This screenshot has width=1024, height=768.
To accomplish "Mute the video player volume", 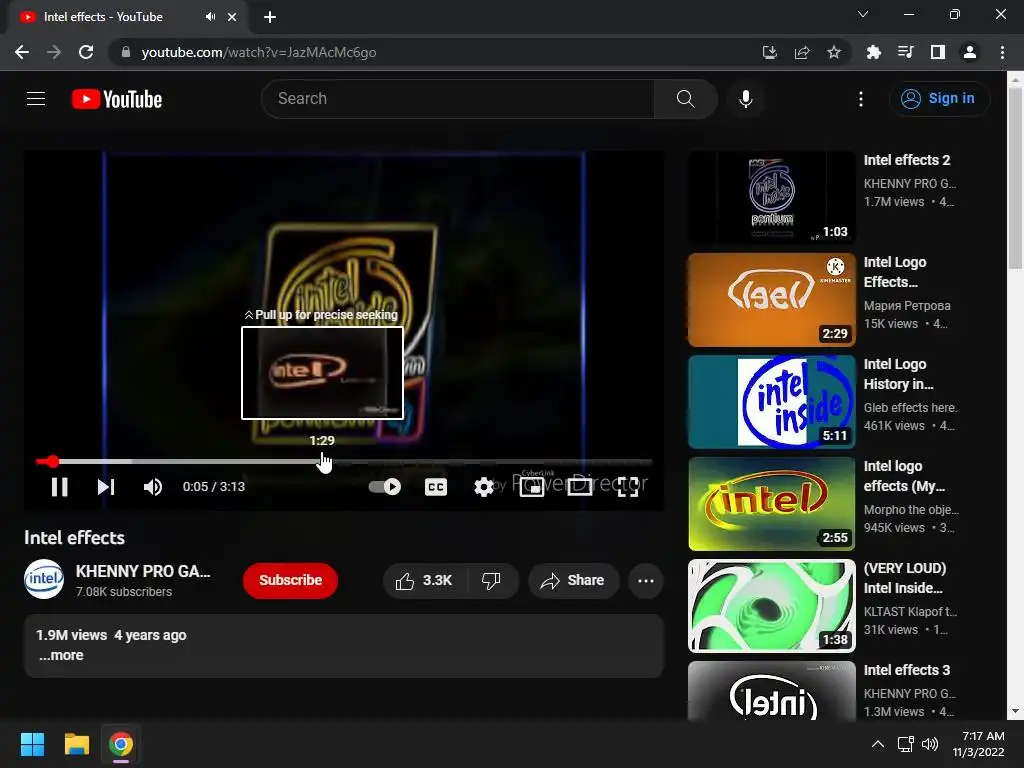I will pyautogui.click(x=153, y=487).
